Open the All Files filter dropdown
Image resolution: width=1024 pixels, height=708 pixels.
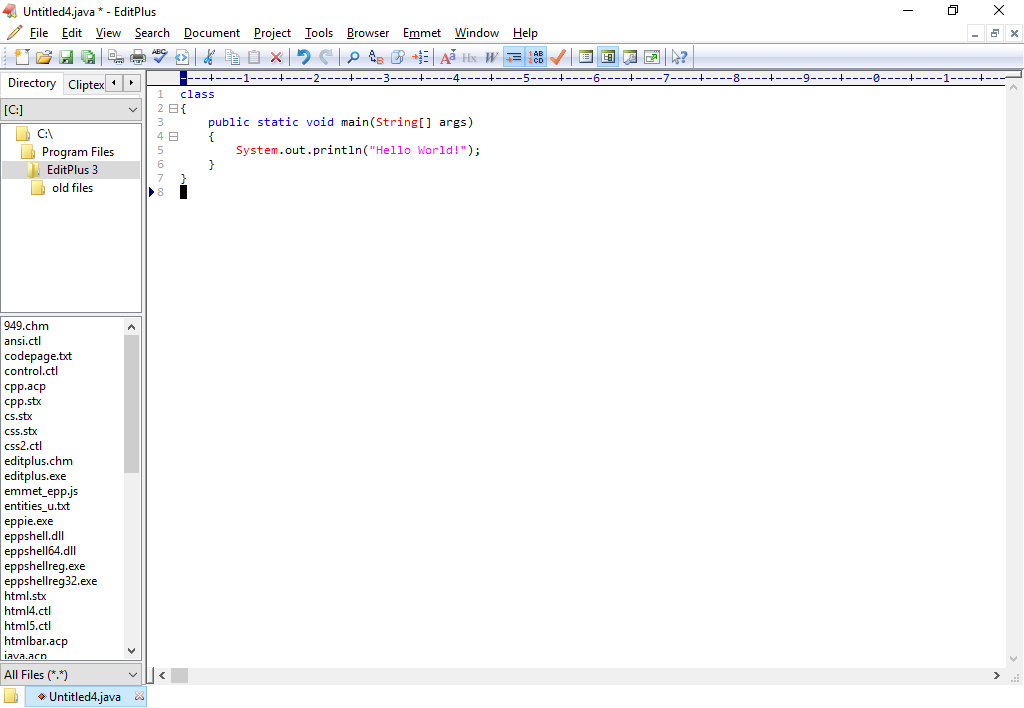pyautogui.click(x=70, y=675)
